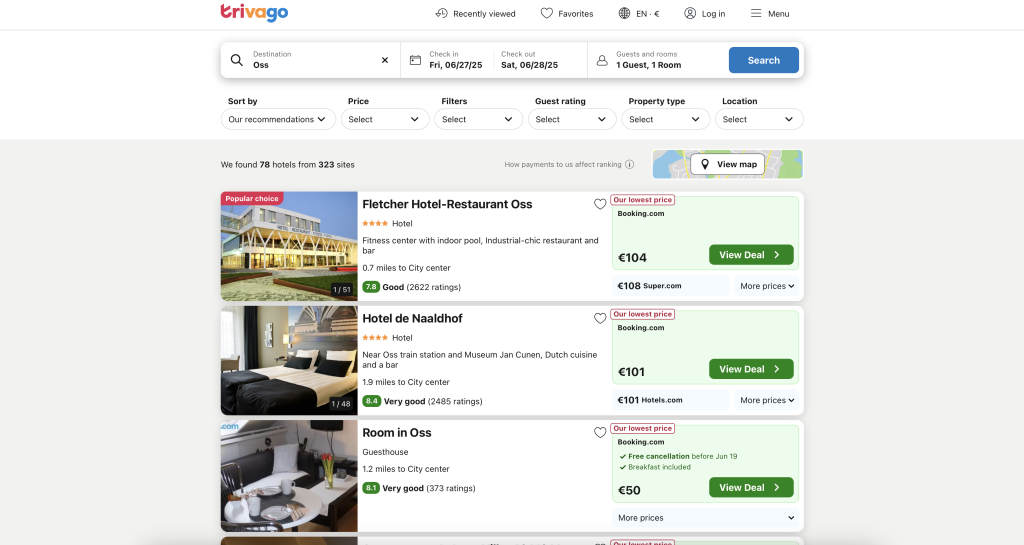
Task: Click Popular choice badge on Fletcher photo
Action: point(251,198)
